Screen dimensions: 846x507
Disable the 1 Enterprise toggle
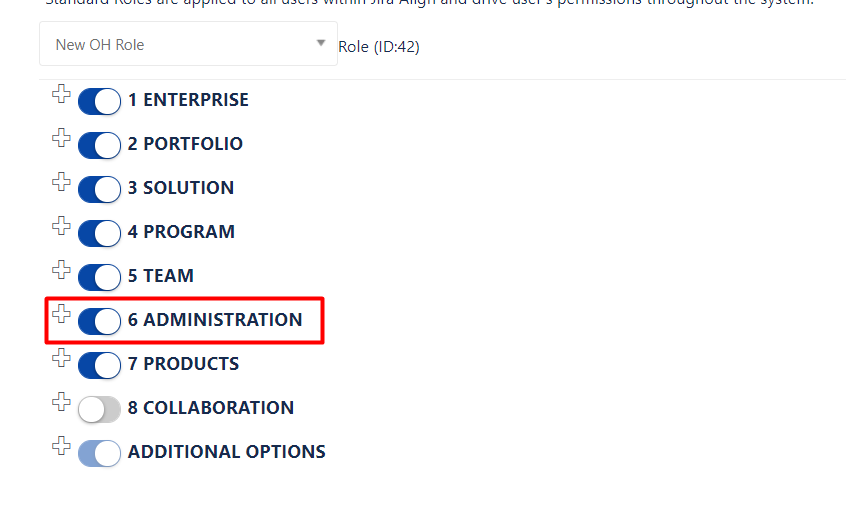tap(99, 101)
